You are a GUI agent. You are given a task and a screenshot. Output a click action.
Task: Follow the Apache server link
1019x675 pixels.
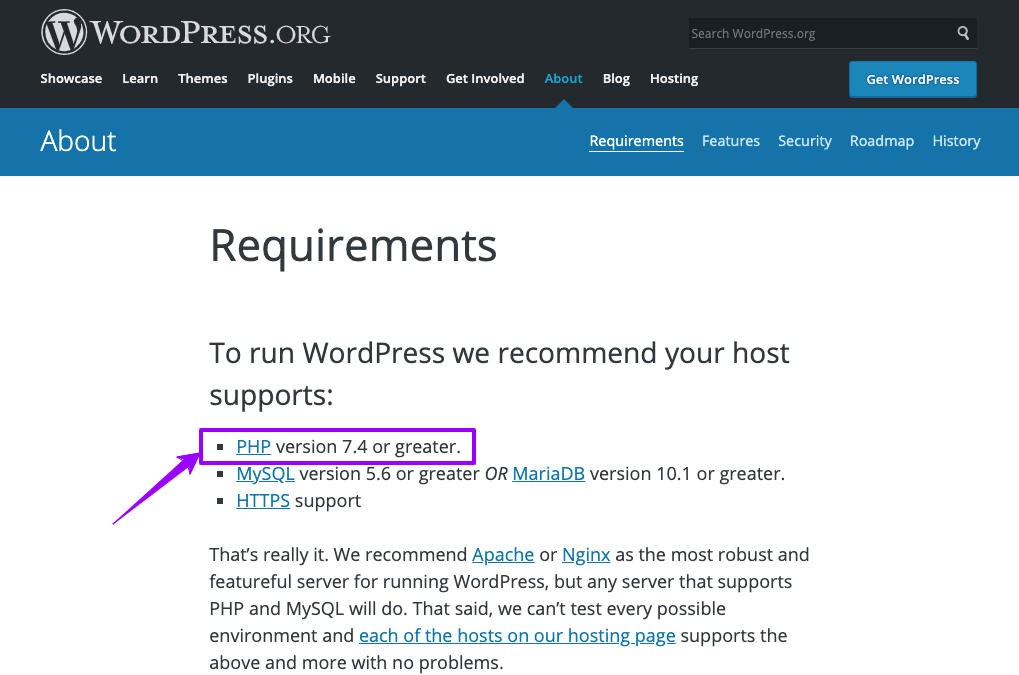click(x=503, y=554)
